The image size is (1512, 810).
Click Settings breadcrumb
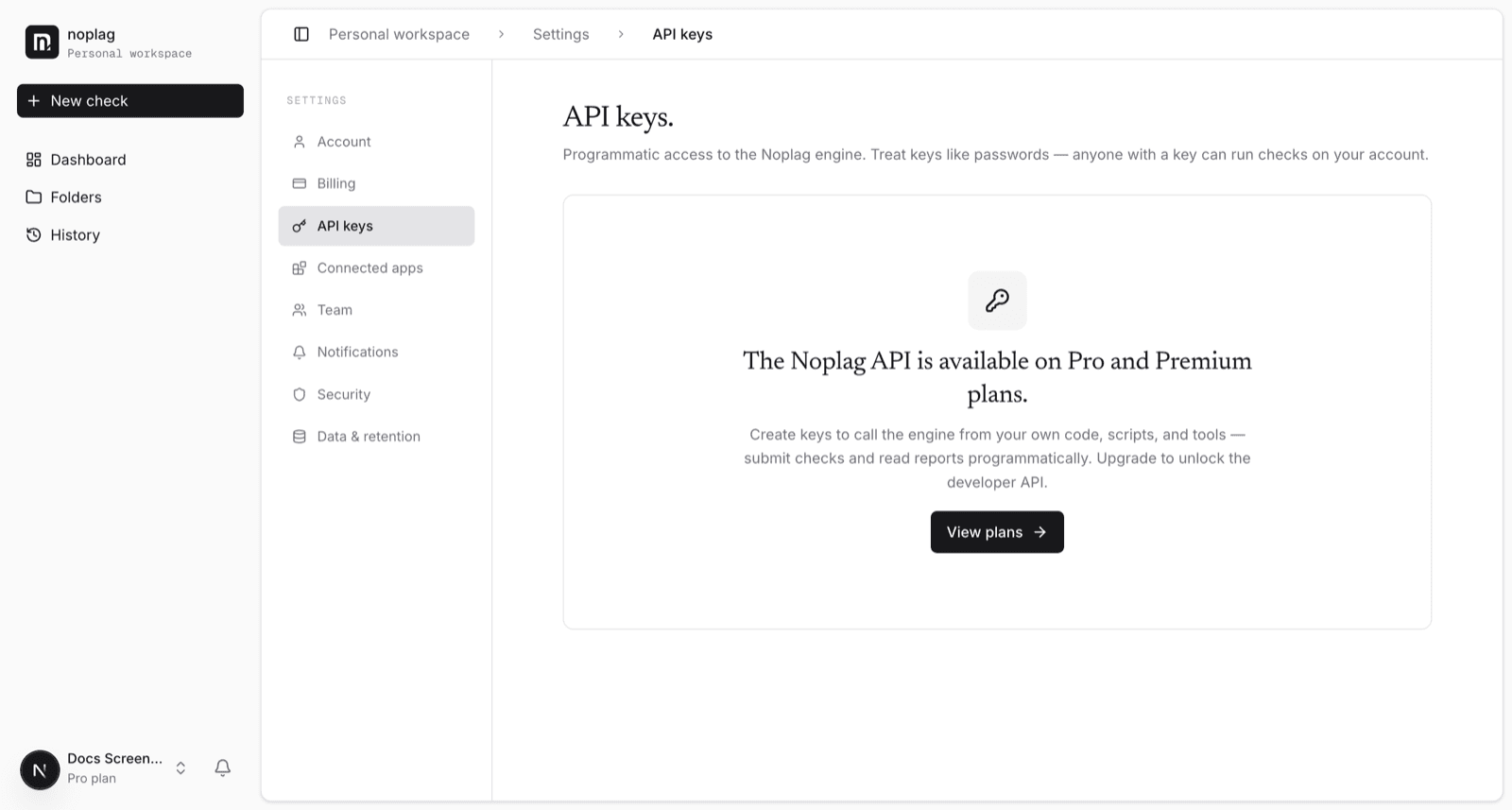point(560,34)
